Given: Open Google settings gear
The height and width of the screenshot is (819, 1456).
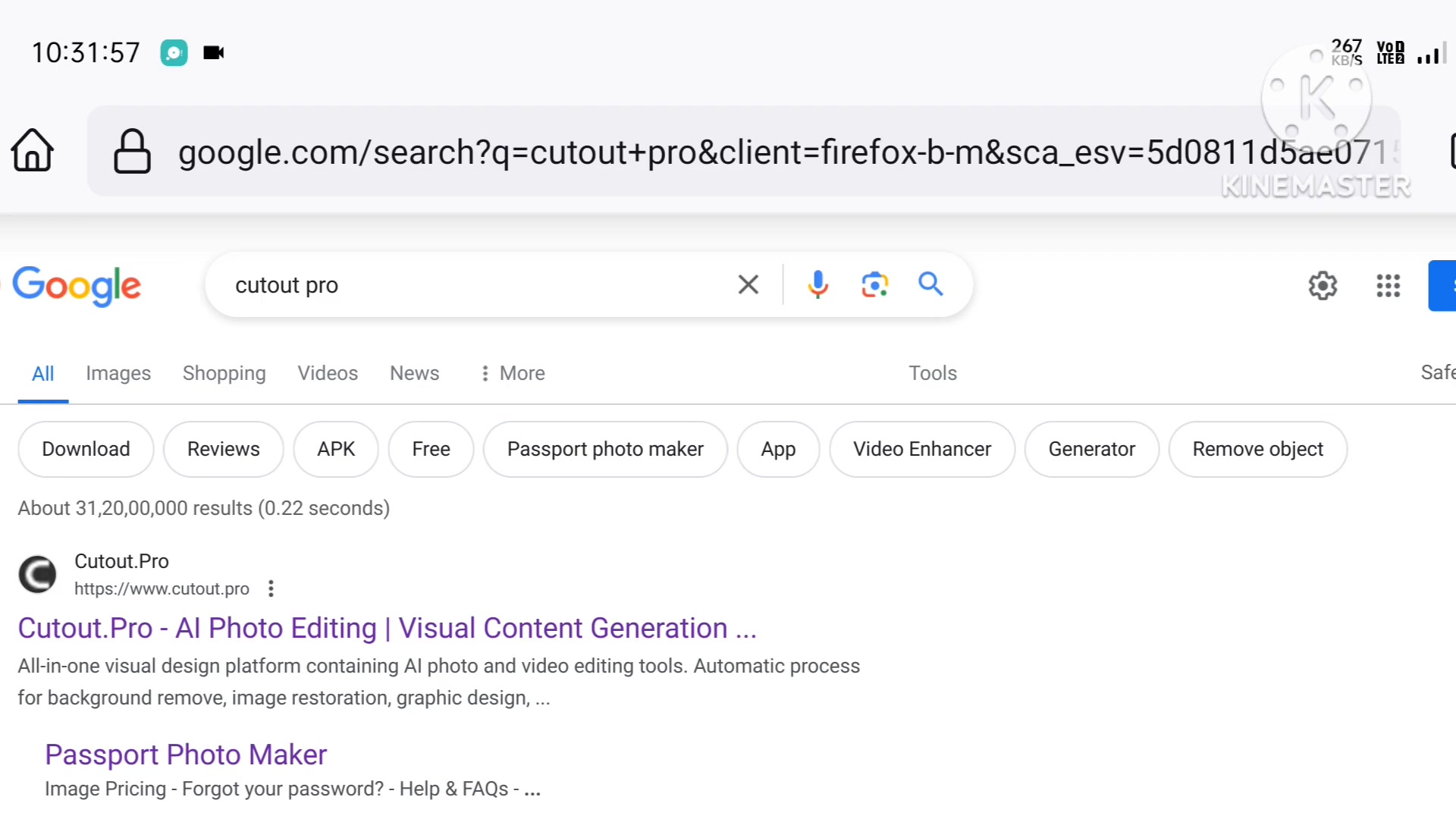Looking at the screenshot, I should tap(1323, 286).
